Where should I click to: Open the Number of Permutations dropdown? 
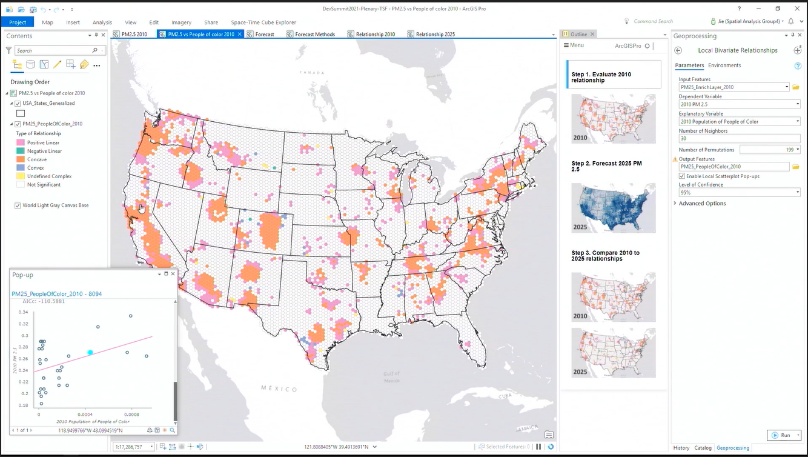797,149
